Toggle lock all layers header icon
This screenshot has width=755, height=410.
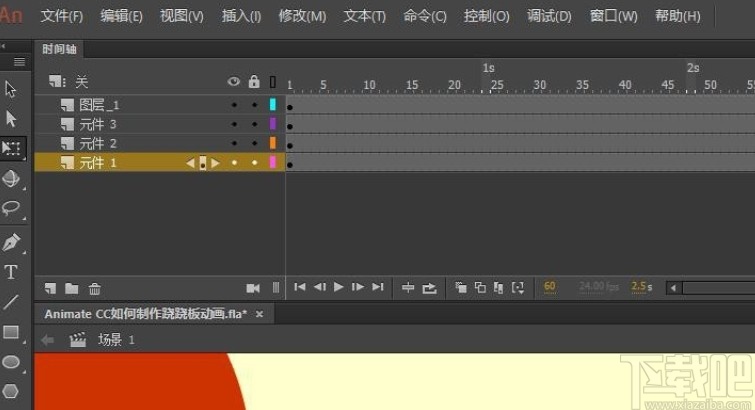(x=254, y=81)
